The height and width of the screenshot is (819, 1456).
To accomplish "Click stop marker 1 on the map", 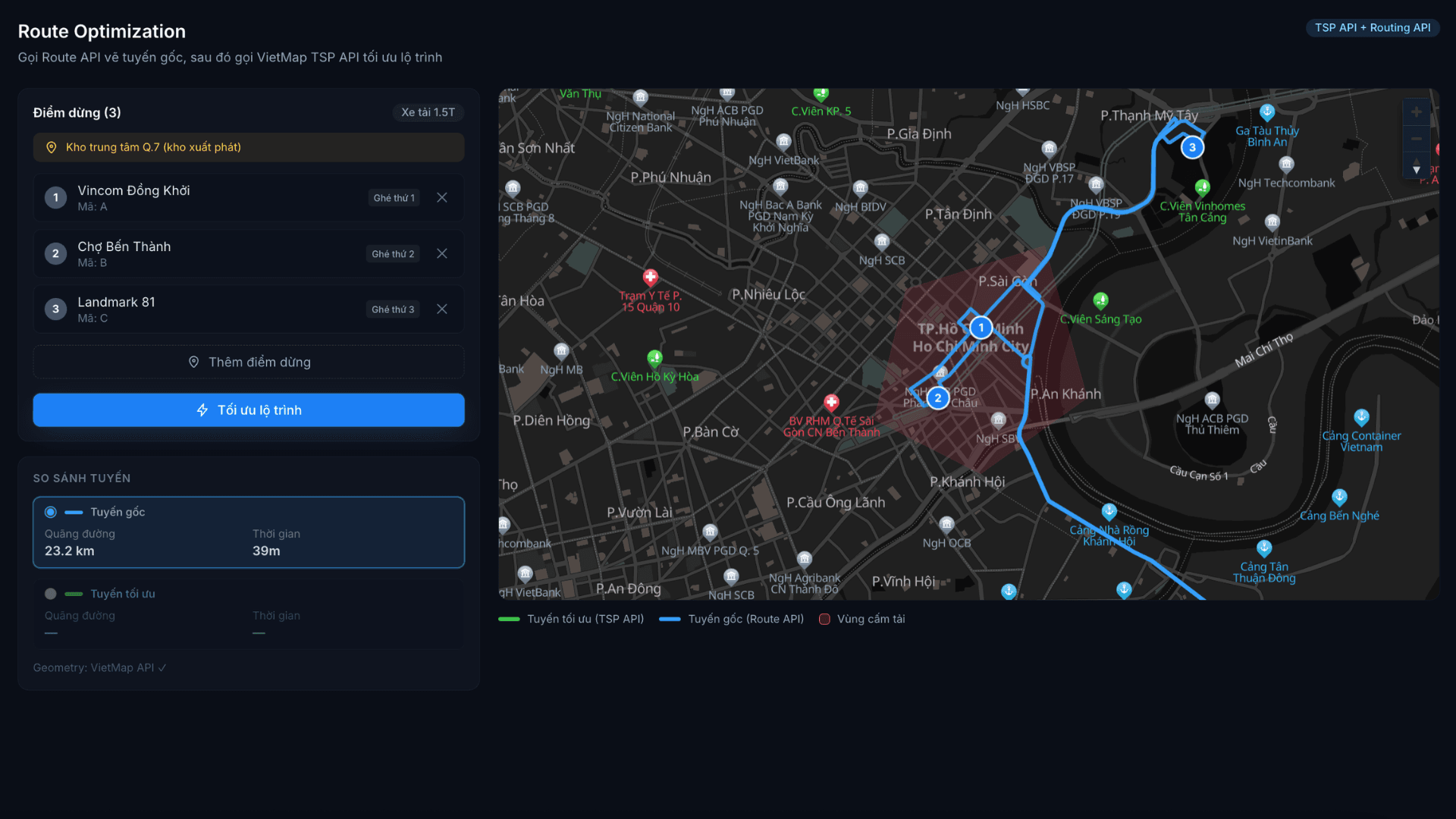I will (x=981, y=328).
